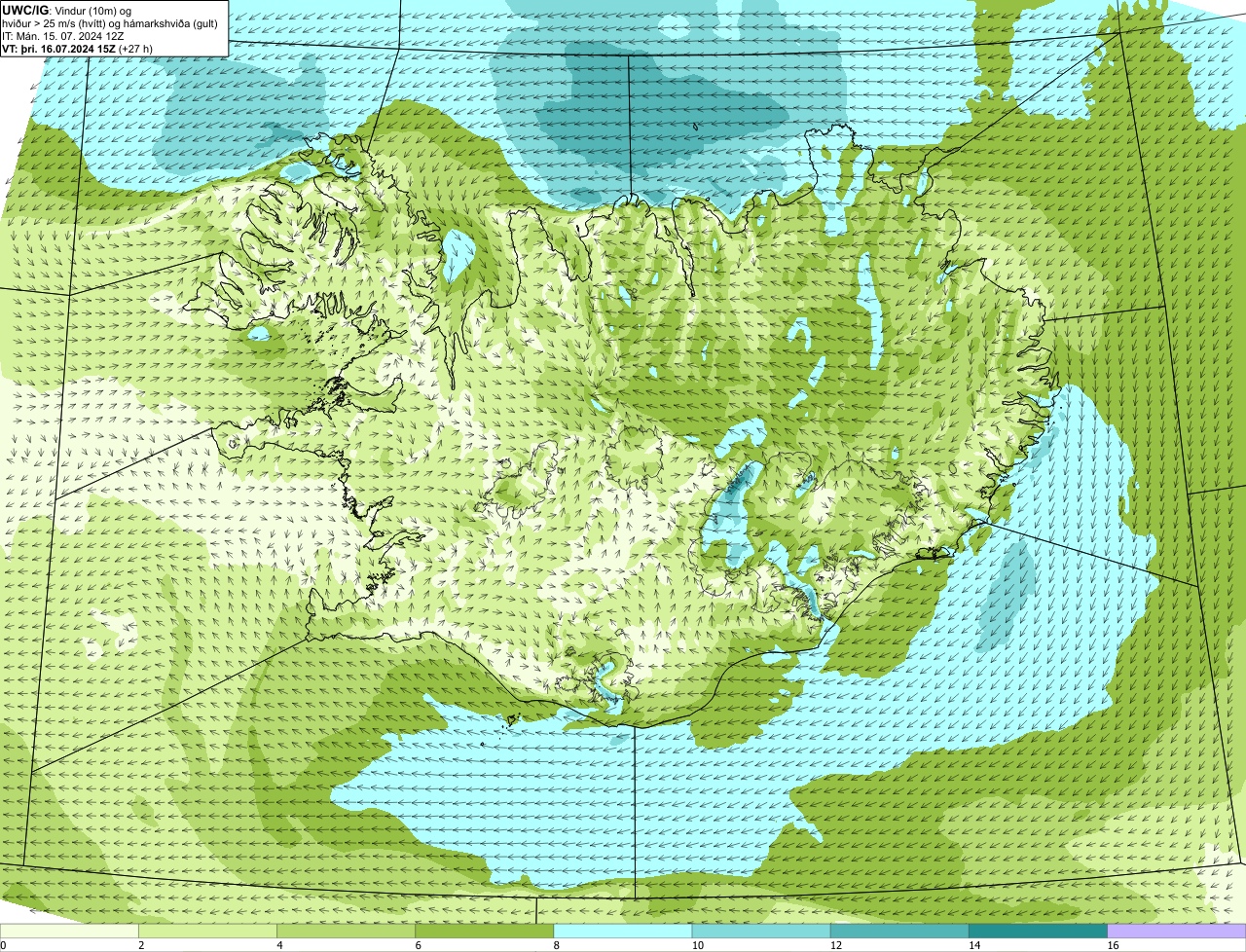Image resolution: width=1246 pixels, height=952 pixels.
Task: Click the 12–14 m/s teal legend swatch
Action: tap(899, 932)
